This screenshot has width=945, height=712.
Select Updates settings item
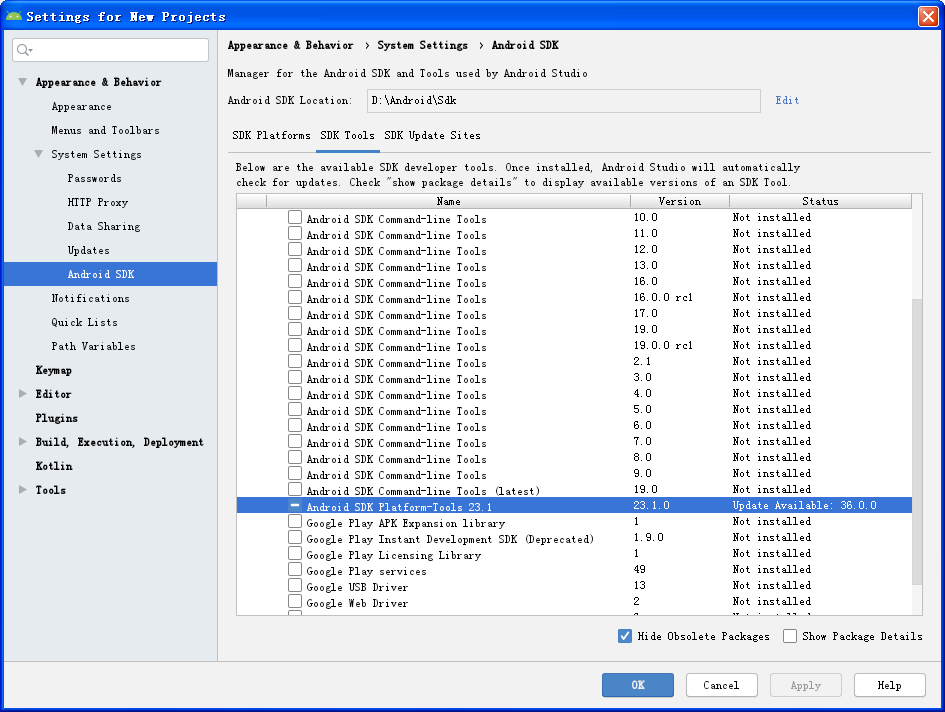click(89, 250)
